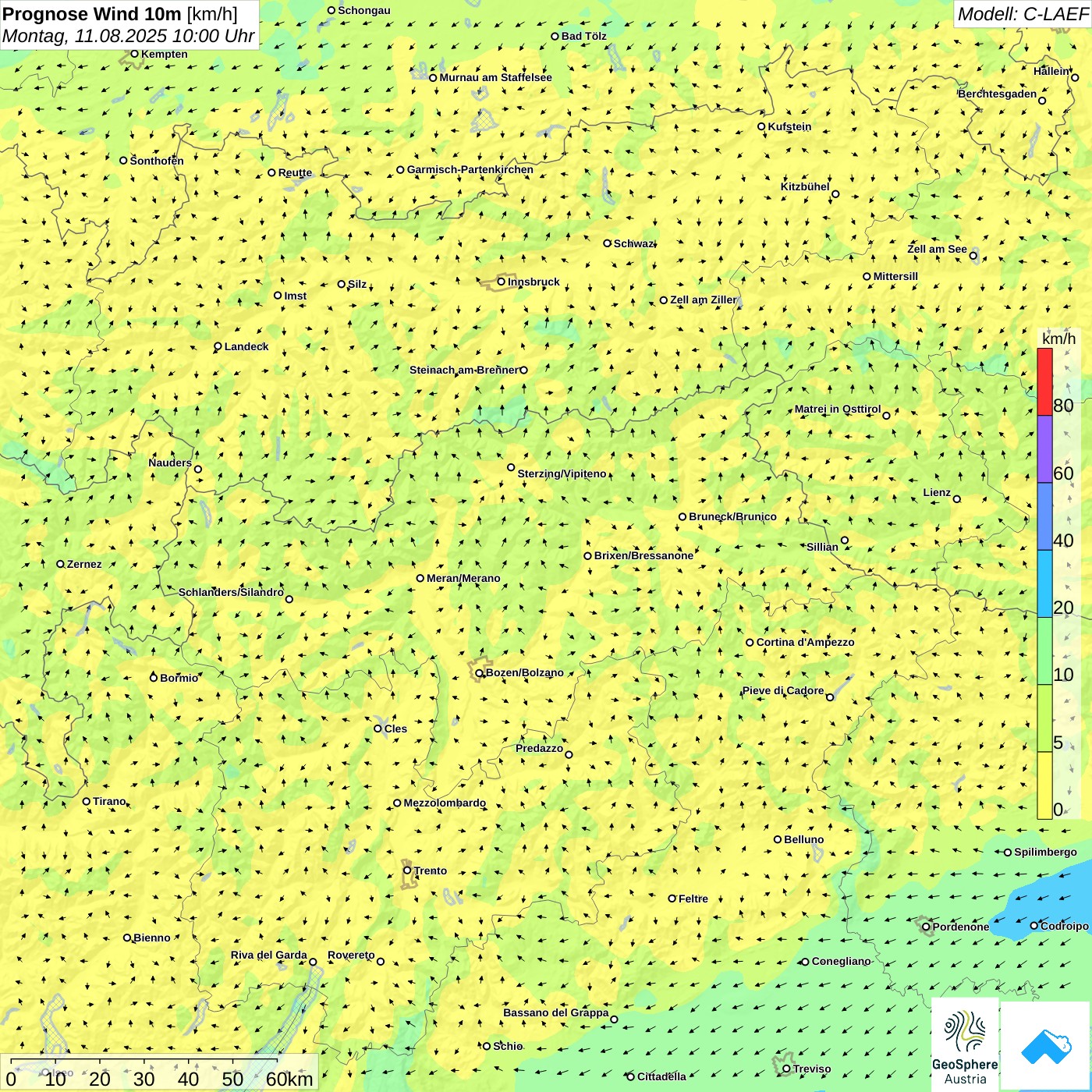Click the 'Bruneck/Brunico' label
The image size is (1092, 1092).
tap(732, 516)
